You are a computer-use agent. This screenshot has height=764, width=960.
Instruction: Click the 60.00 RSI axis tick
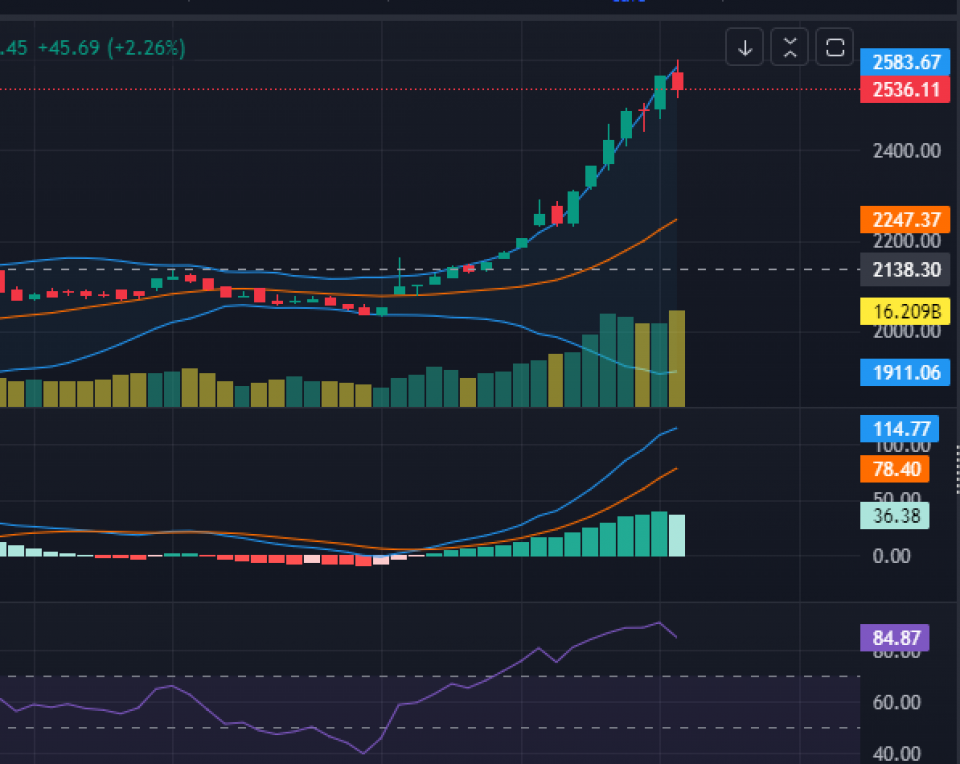896,702
